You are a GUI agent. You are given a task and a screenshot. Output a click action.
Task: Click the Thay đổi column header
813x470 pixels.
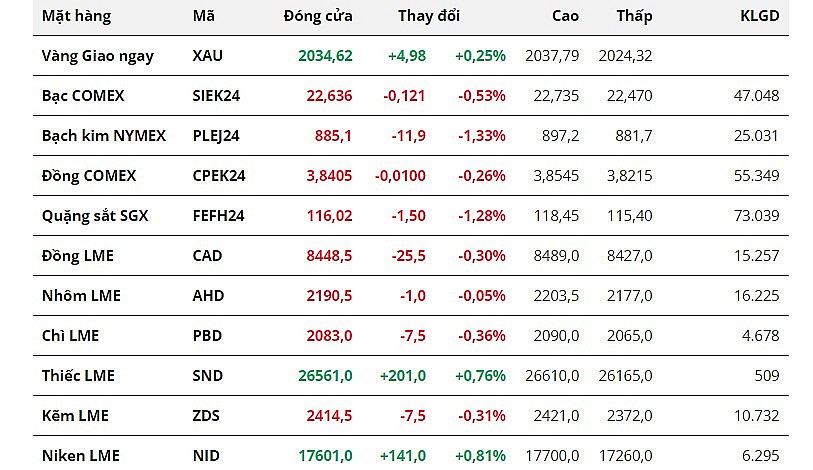(x=429, y=16)
